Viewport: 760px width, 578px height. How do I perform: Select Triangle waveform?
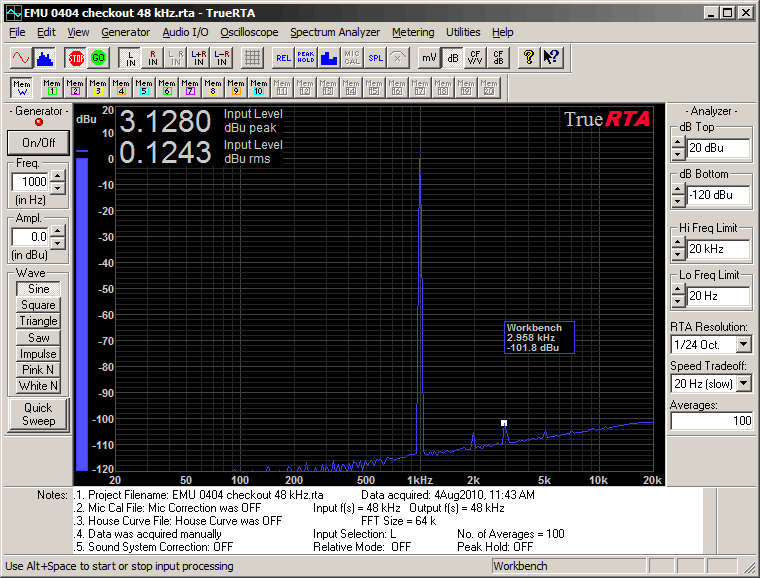coord(38,321)
